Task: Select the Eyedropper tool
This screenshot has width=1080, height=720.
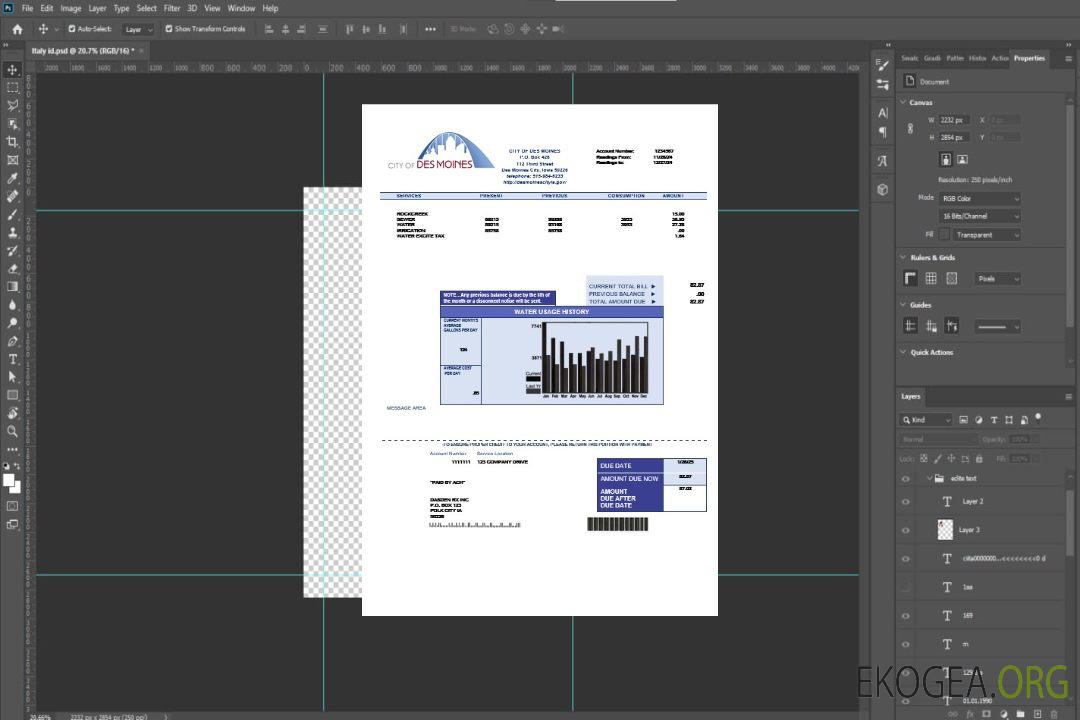Action: [13, 178]
